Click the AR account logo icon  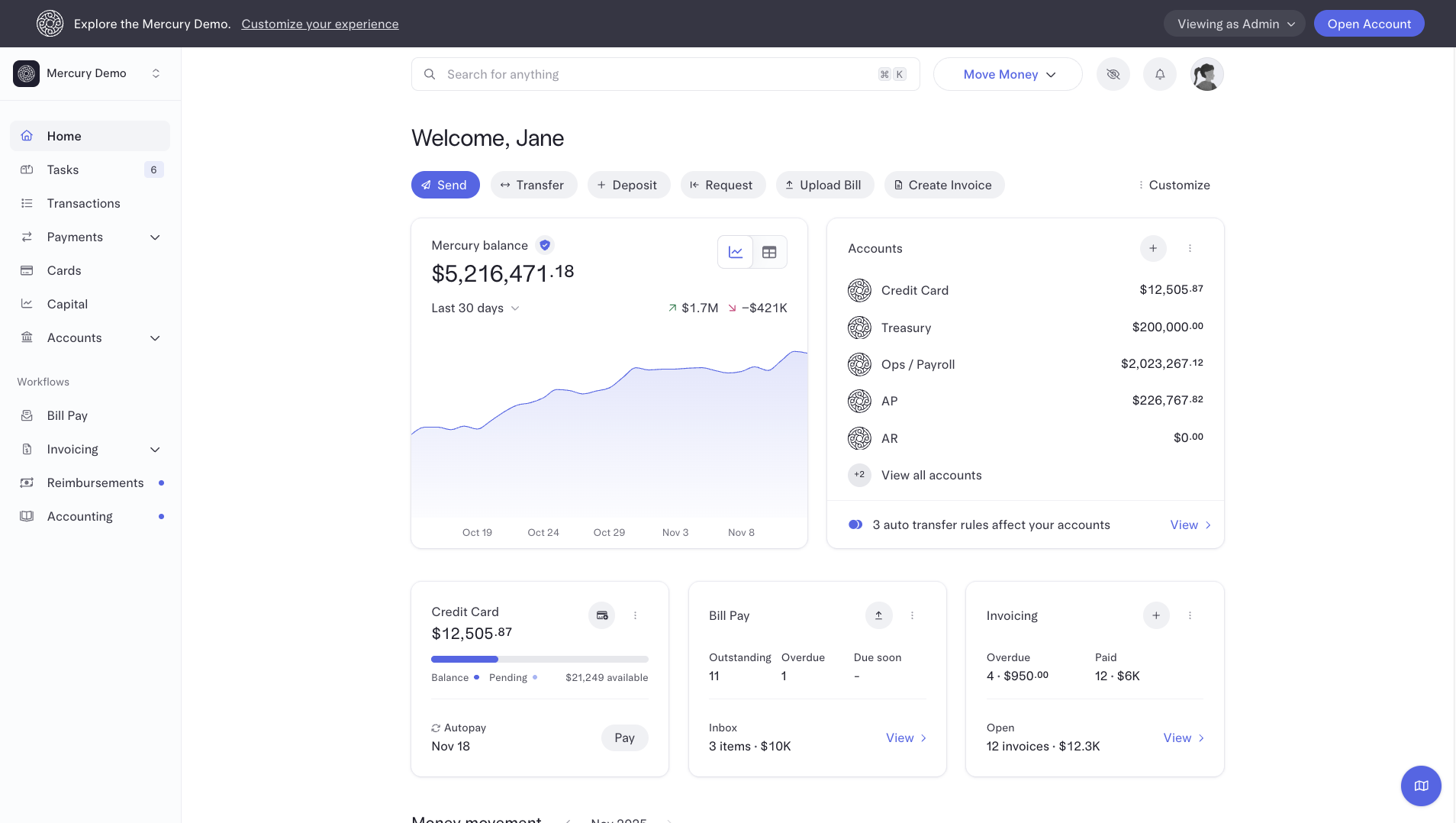coord(859,438)
